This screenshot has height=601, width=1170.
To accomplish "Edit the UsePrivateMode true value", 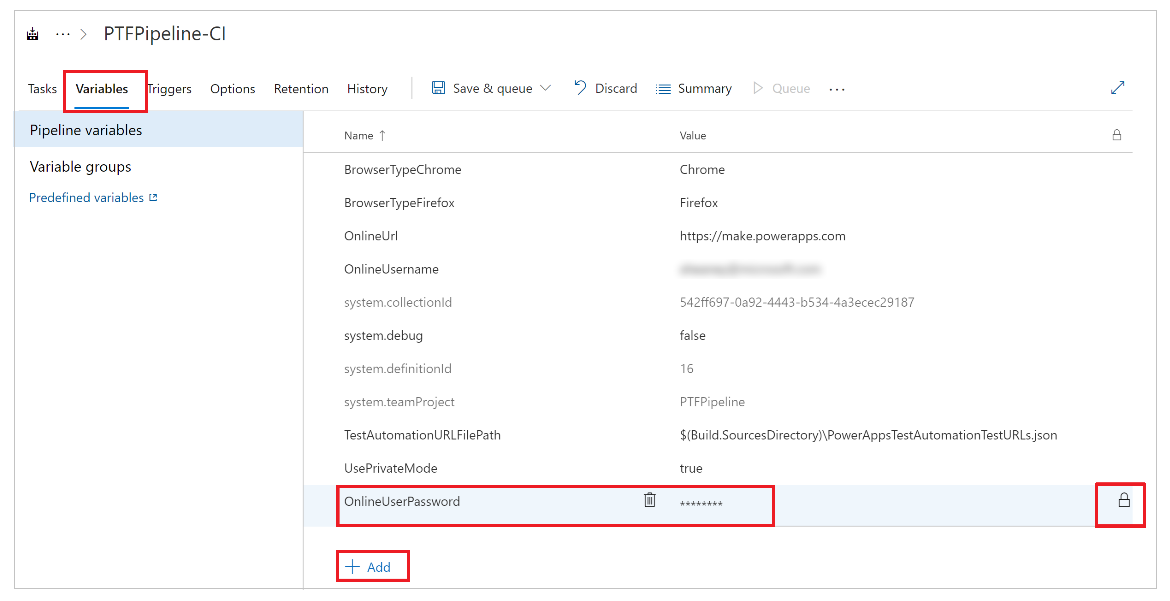I will coord(691,468).
